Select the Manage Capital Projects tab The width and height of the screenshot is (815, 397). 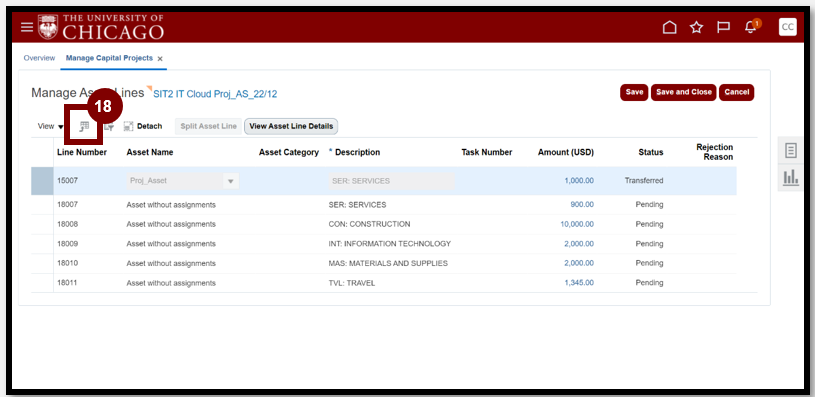109,58
